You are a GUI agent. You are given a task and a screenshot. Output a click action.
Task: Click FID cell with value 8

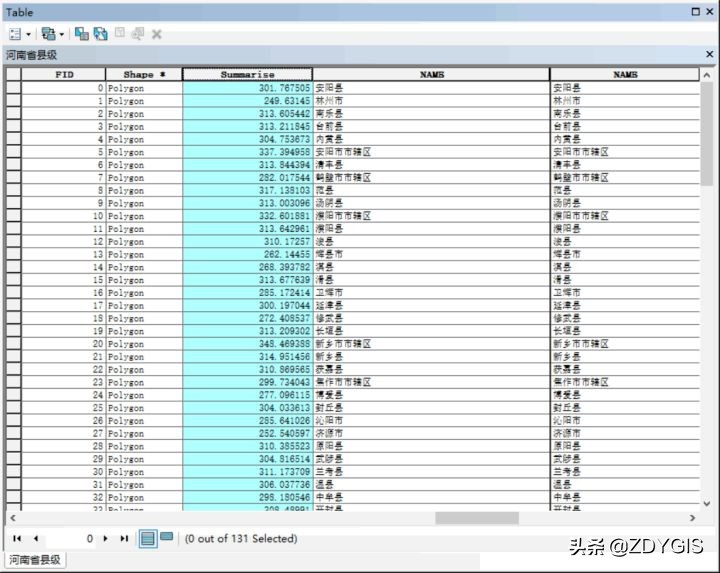64,190
